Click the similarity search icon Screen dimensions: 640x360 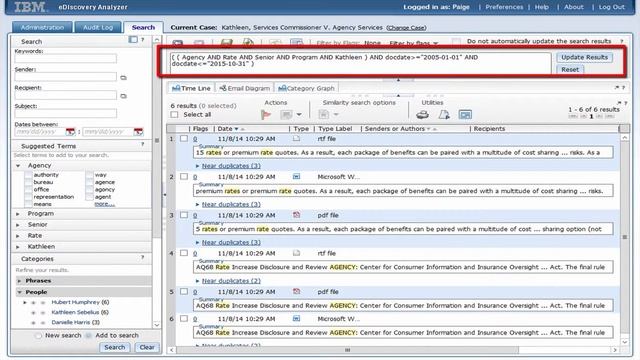click(x=324, y=115)
